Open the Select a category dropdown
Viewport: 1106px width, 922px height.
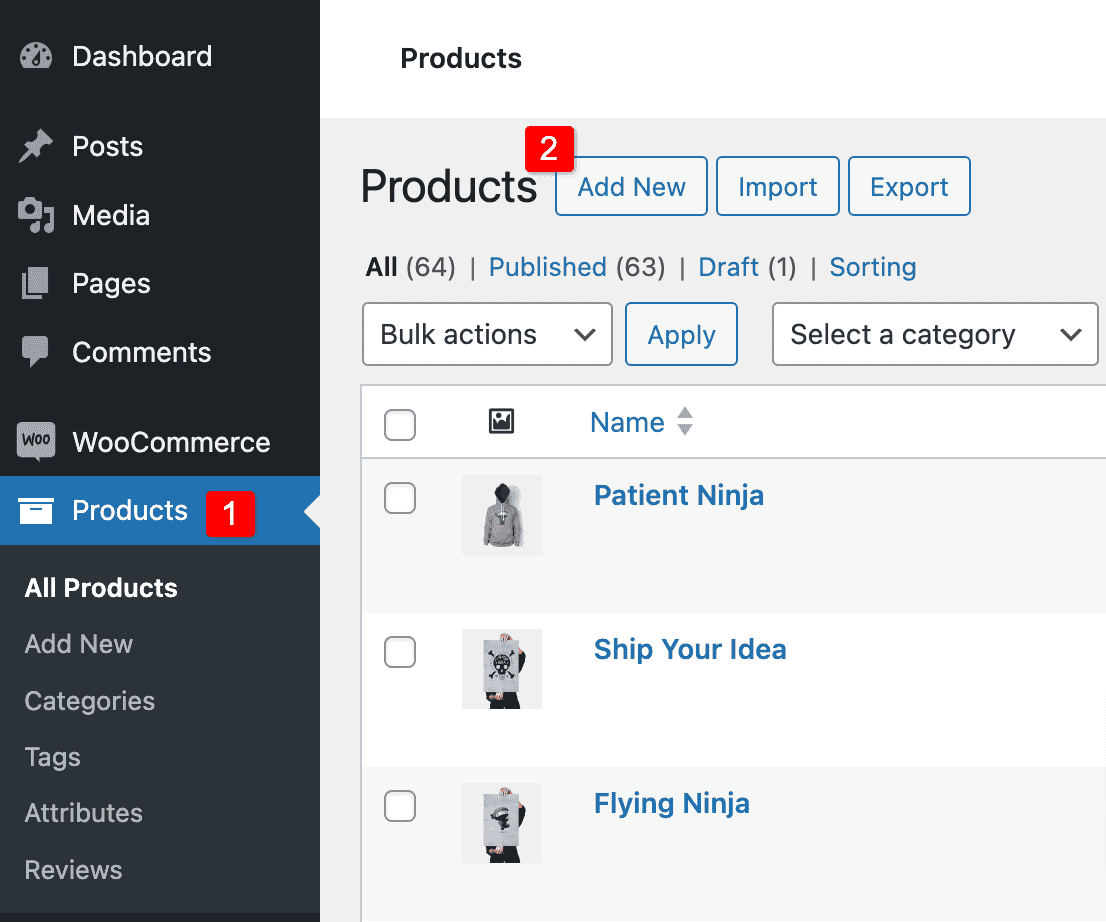934,334
